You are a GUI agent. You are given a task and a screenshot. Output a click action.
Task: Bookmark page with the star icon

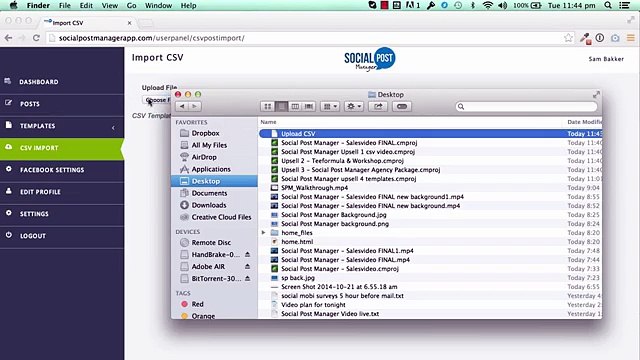(x=568, y=38)
